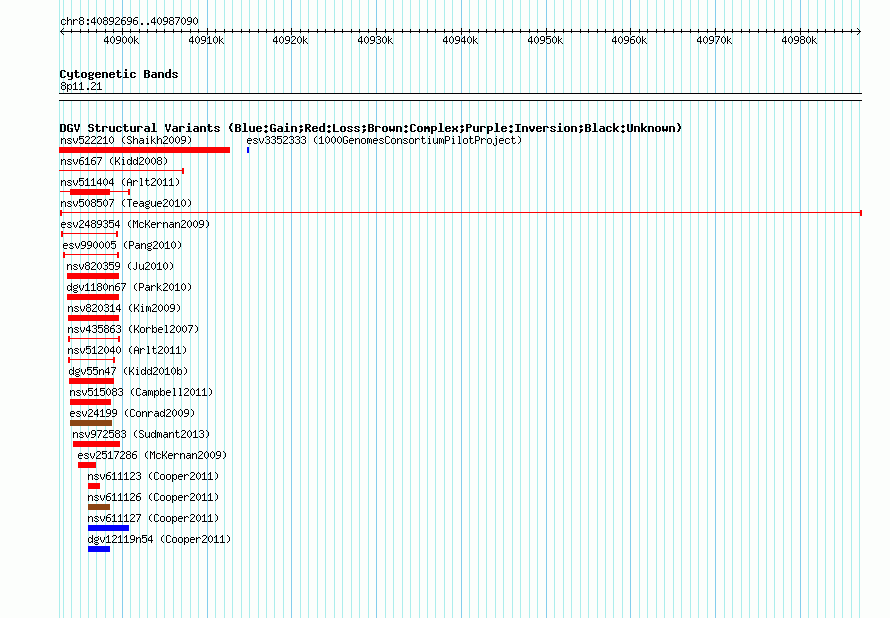
Task: Select the esv990005 (Pang2010) label
Action: tap(122, 245)
